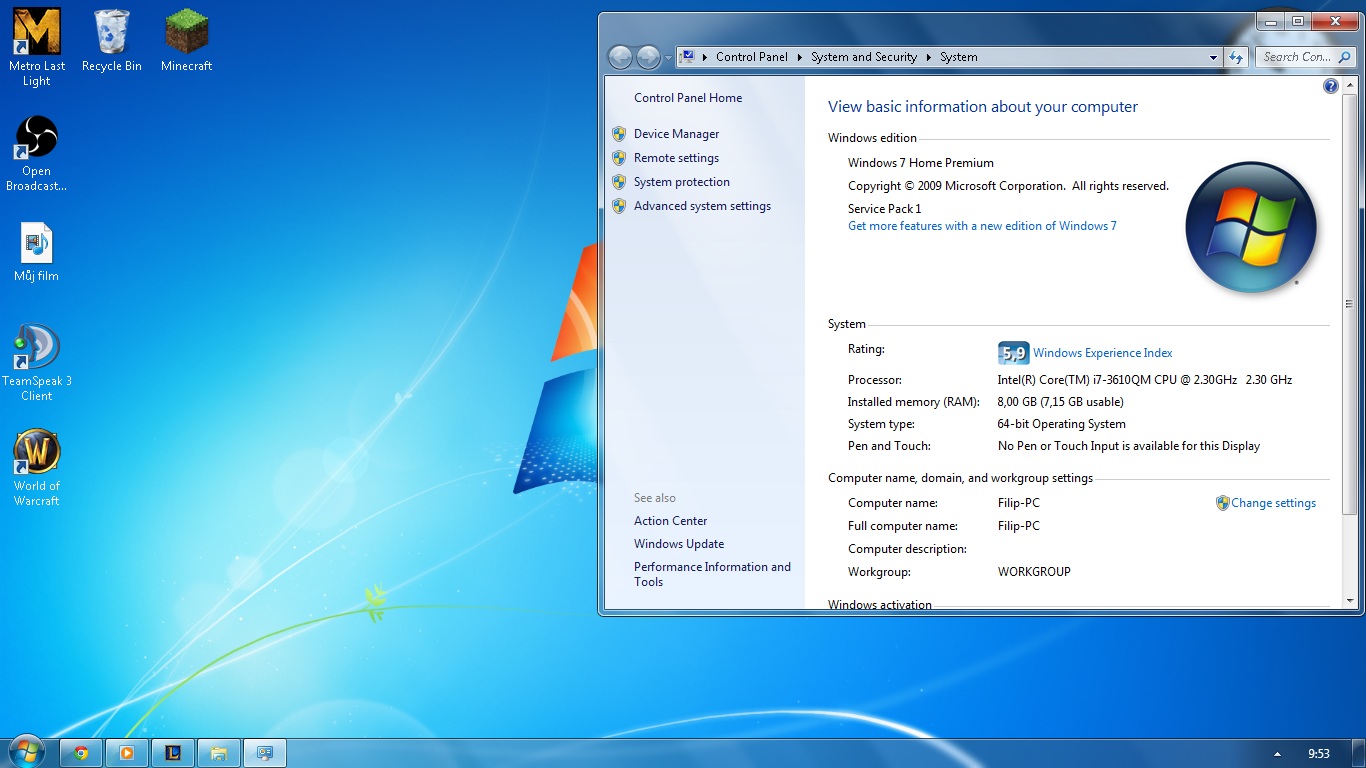
Task: Open the Metro Last Light desktop shortcut
Action: (x=37, y=47)
